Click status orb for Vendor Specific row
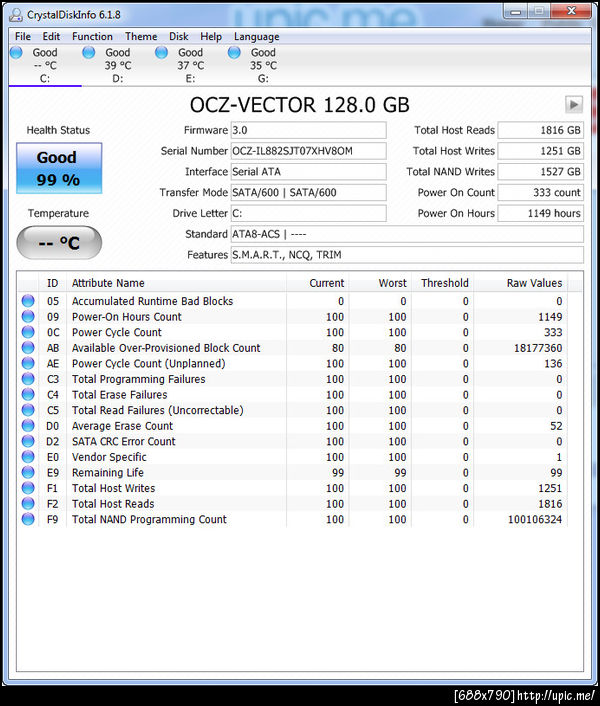The image size is (600, 706). click(28, 457)
